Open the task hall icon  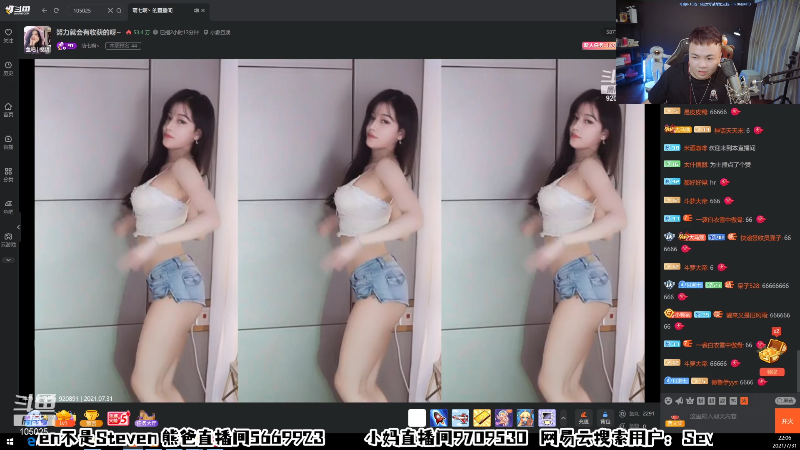(146, 419)
